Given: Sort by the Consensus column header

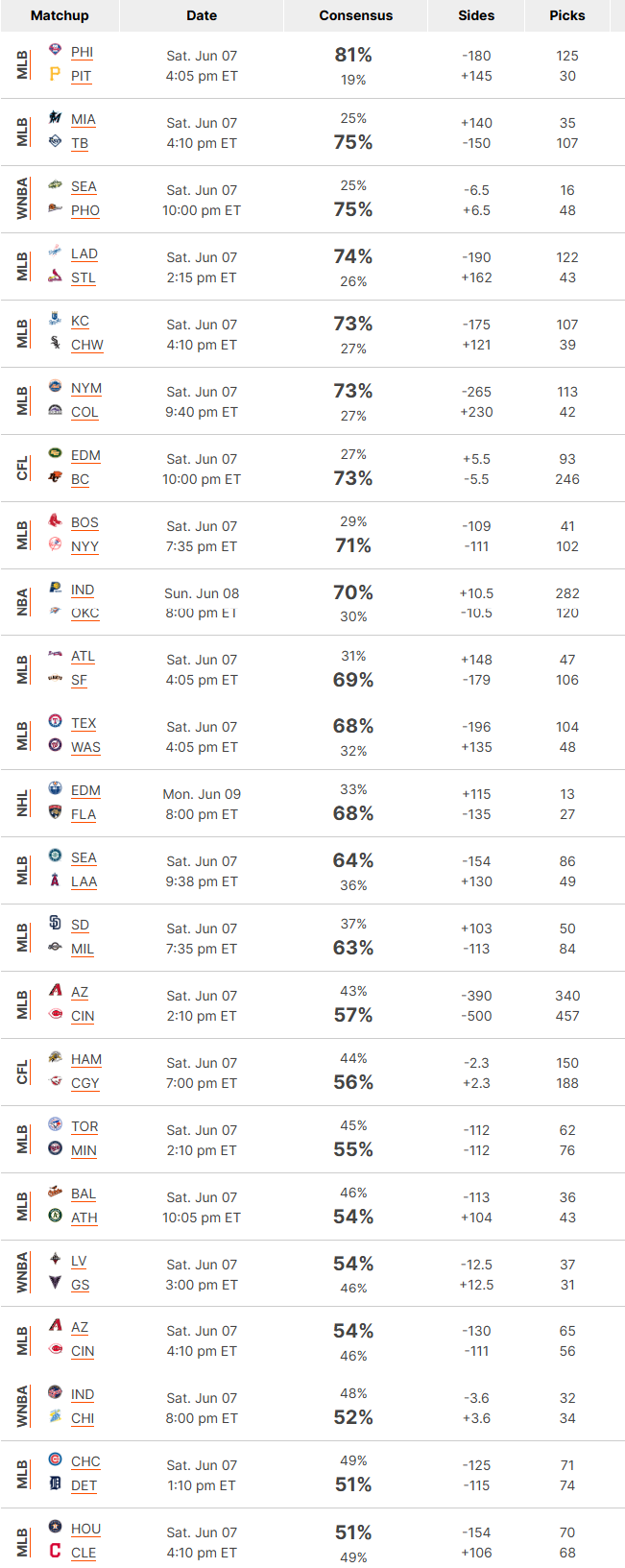Looking at the screenshot, I should pyautogui.click(x=356, y=15).
